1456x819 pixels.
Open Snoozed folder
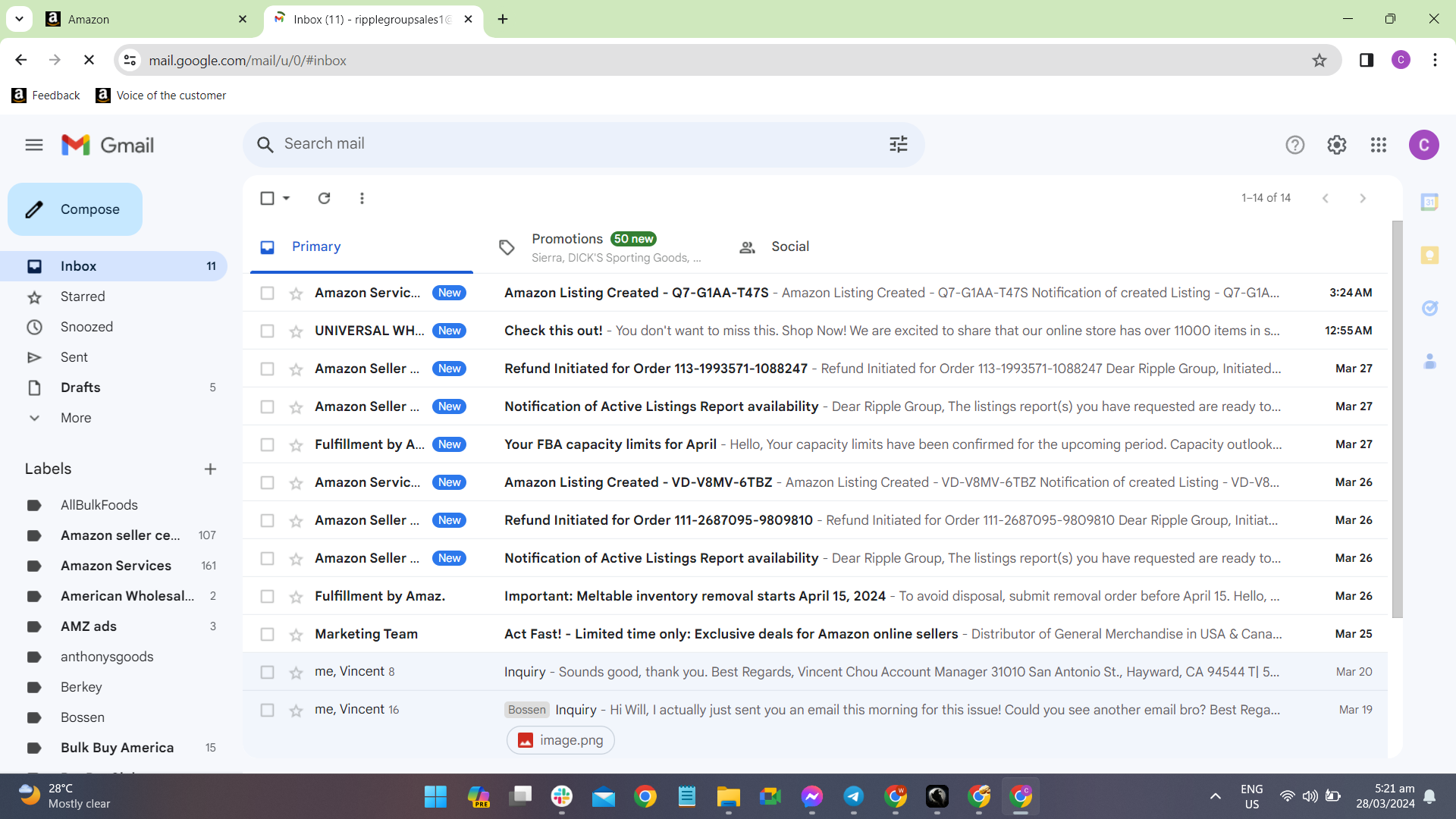[x=86, y=327]
